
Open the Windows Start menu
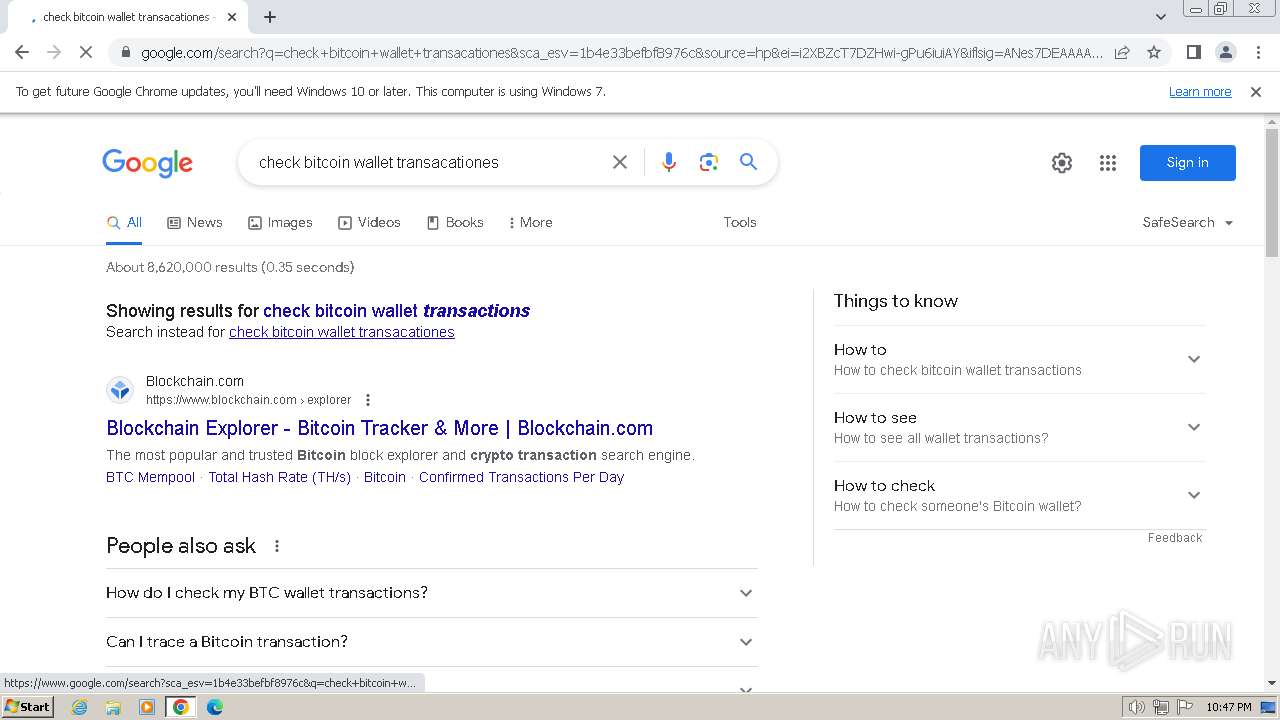point(28,706)
